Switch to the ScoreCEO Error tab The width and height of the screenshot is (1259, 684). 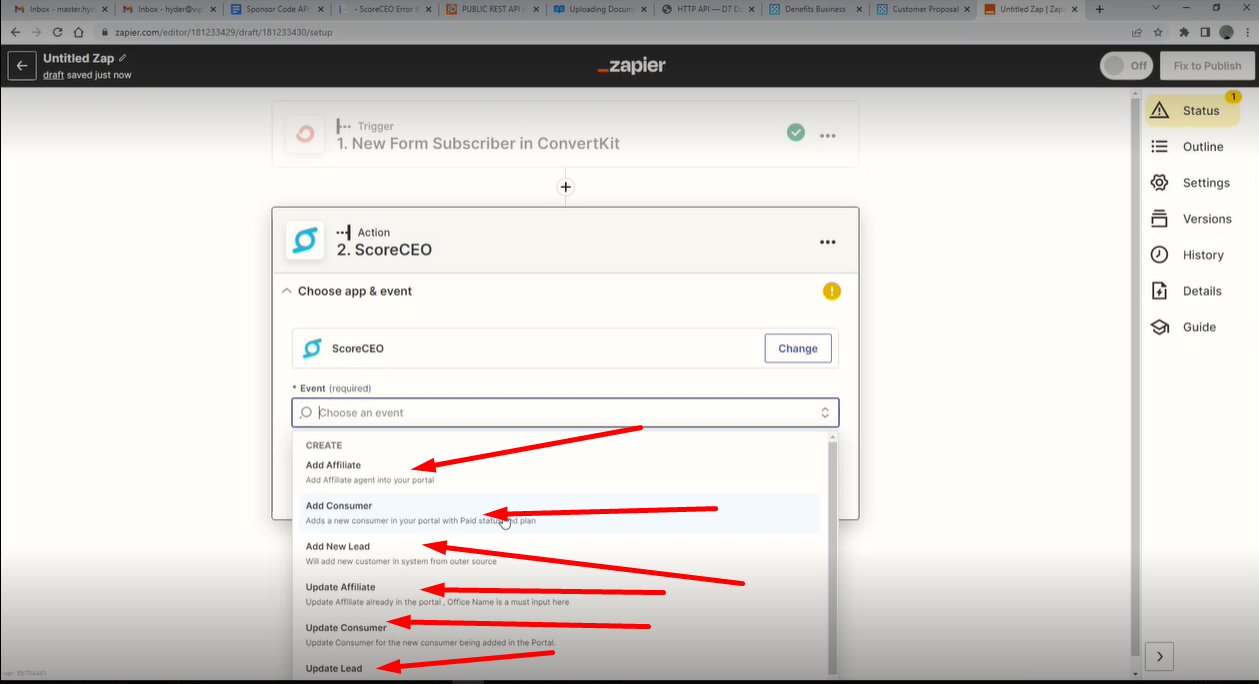click(x=385, y=9)
